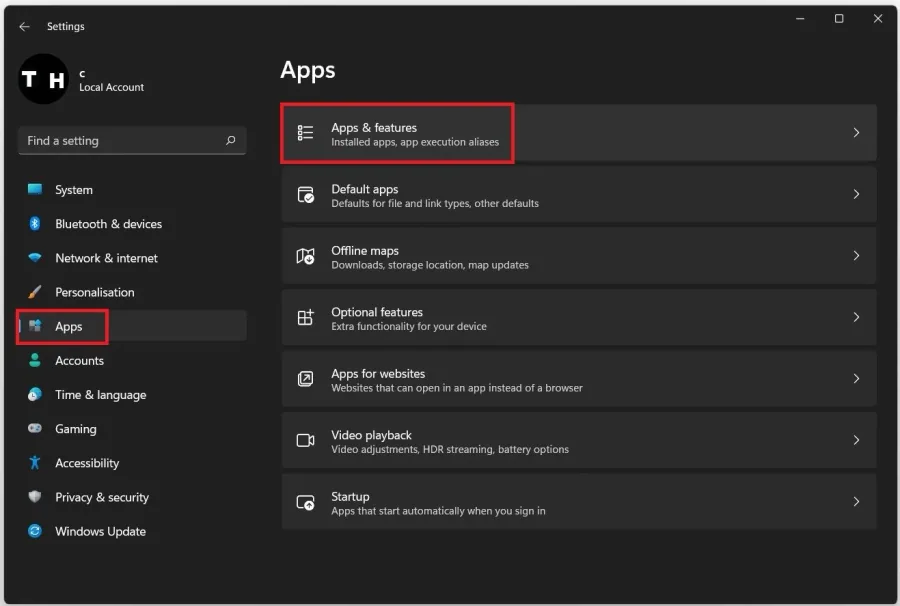Open Offline maps title

point(364,251)
